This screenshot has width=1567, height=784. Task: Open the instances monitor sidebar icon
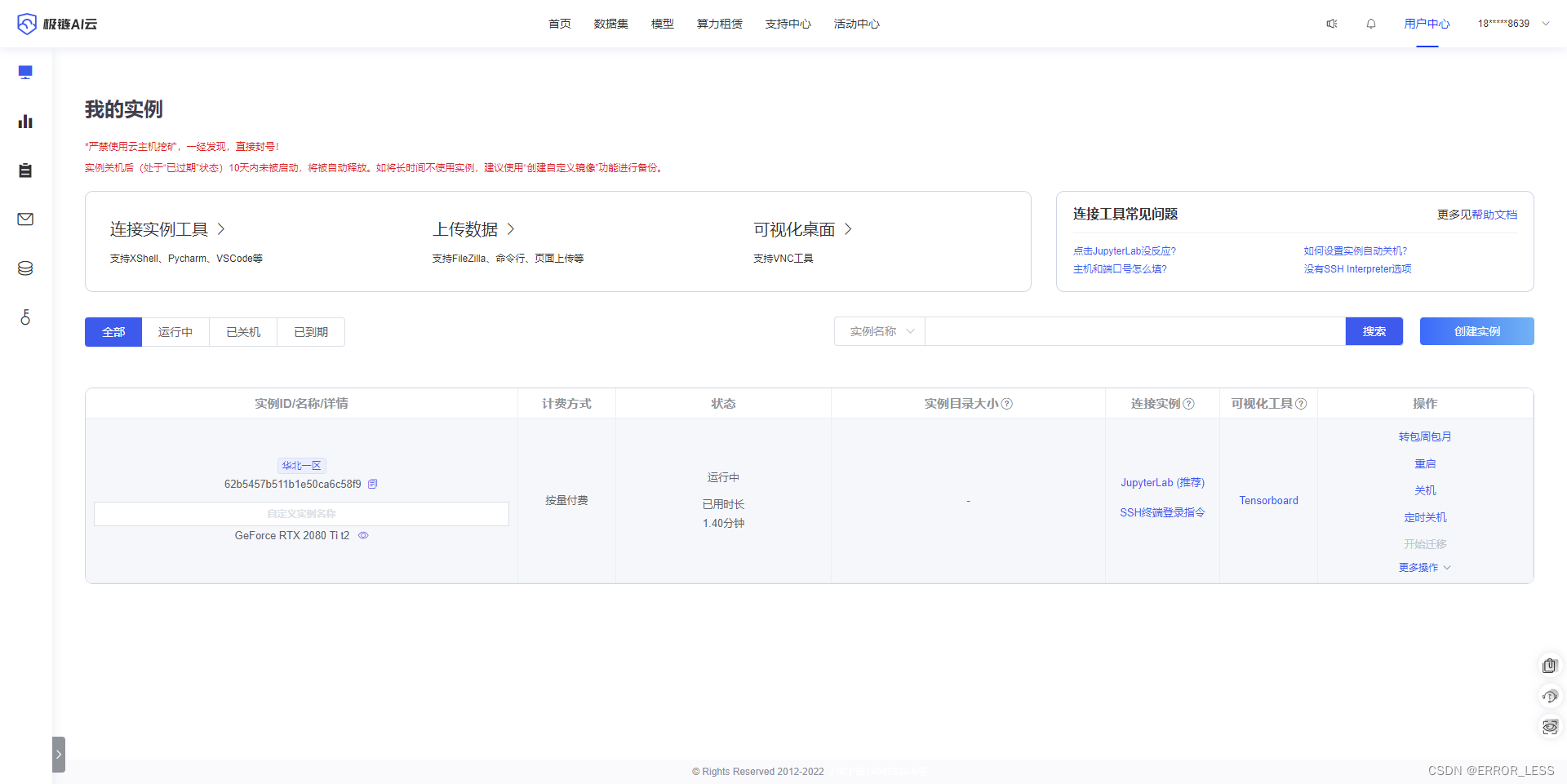[x=25, y=73]
